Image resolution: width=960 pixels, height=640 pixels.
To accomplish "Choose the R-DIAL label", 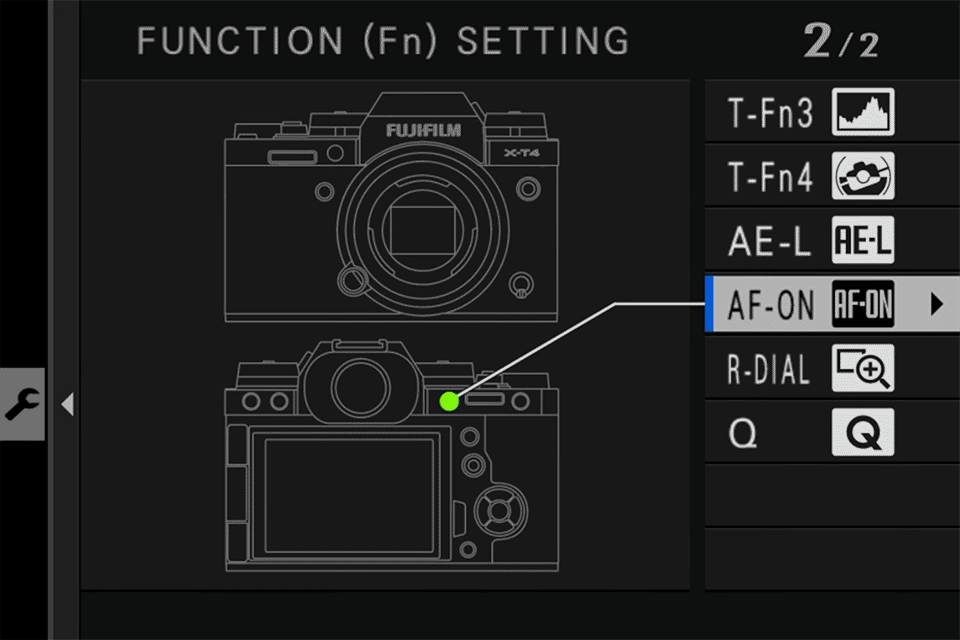I will pos(768,370).
